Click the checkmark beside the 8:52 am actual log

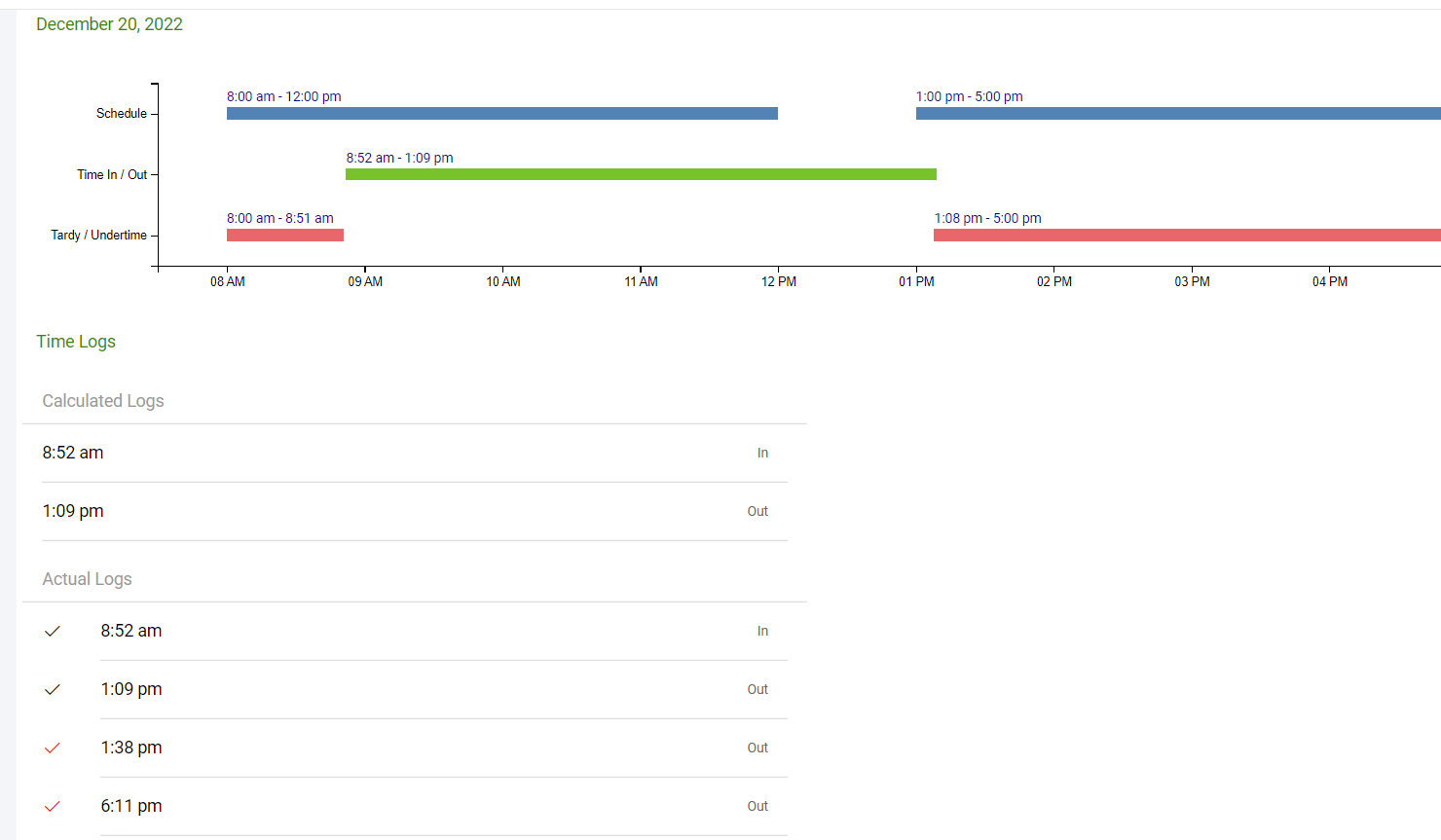click(x=53, y=631)
